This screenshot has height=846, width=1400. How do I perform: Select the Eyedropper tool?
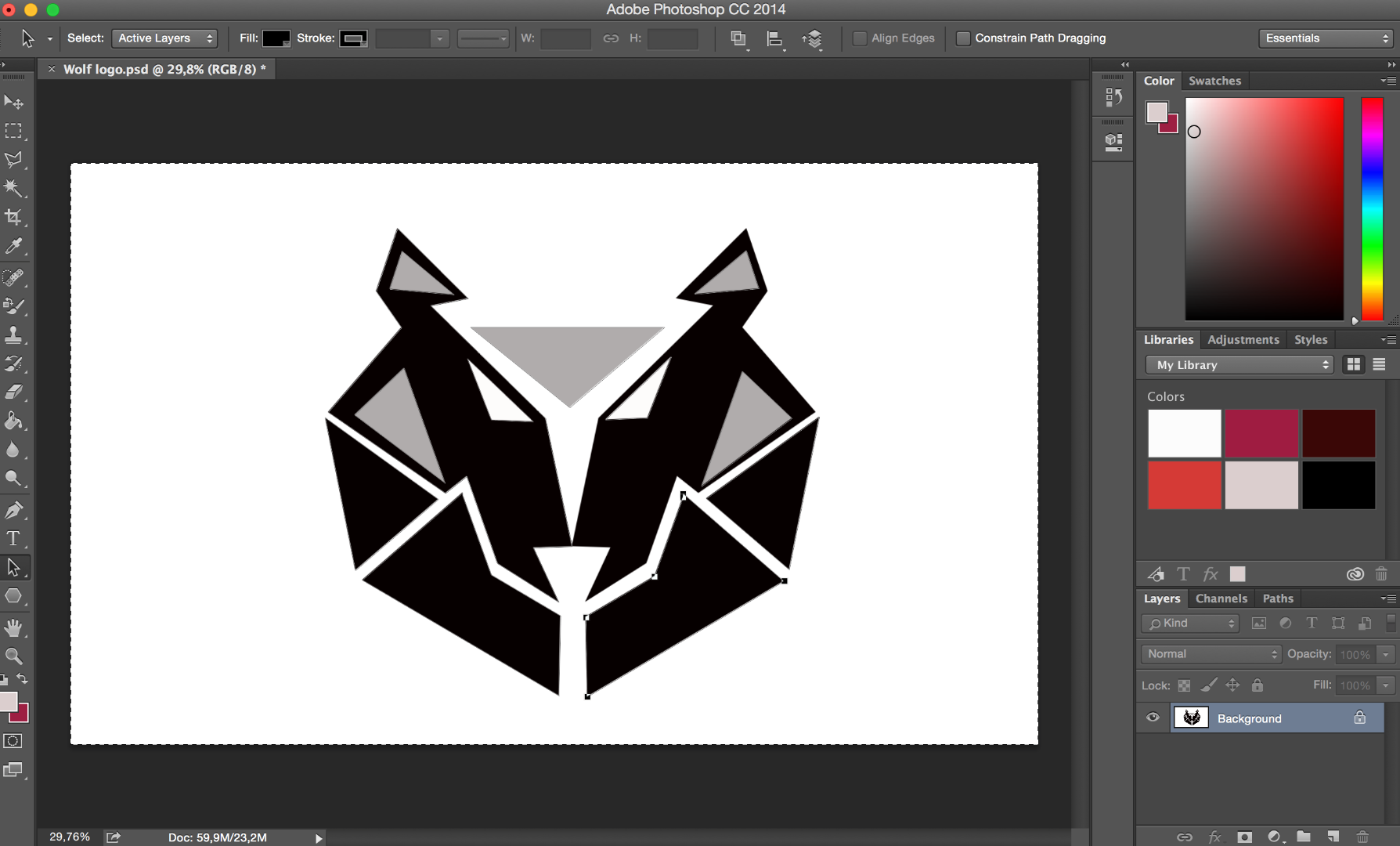(x=13, y=246)
